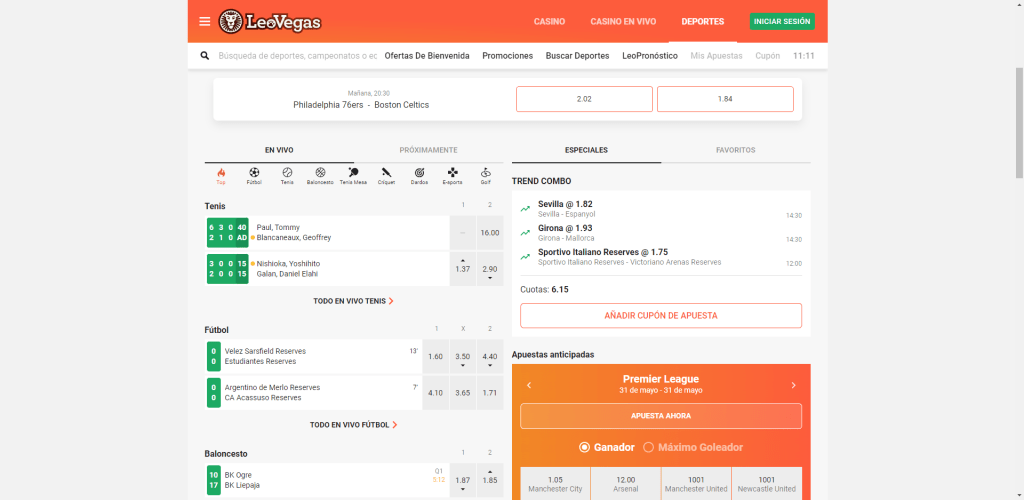The image size is (1024, 500).
Task: Expand Todo en vivo Fútbol chevron link
Action: (x=353, y=425)
